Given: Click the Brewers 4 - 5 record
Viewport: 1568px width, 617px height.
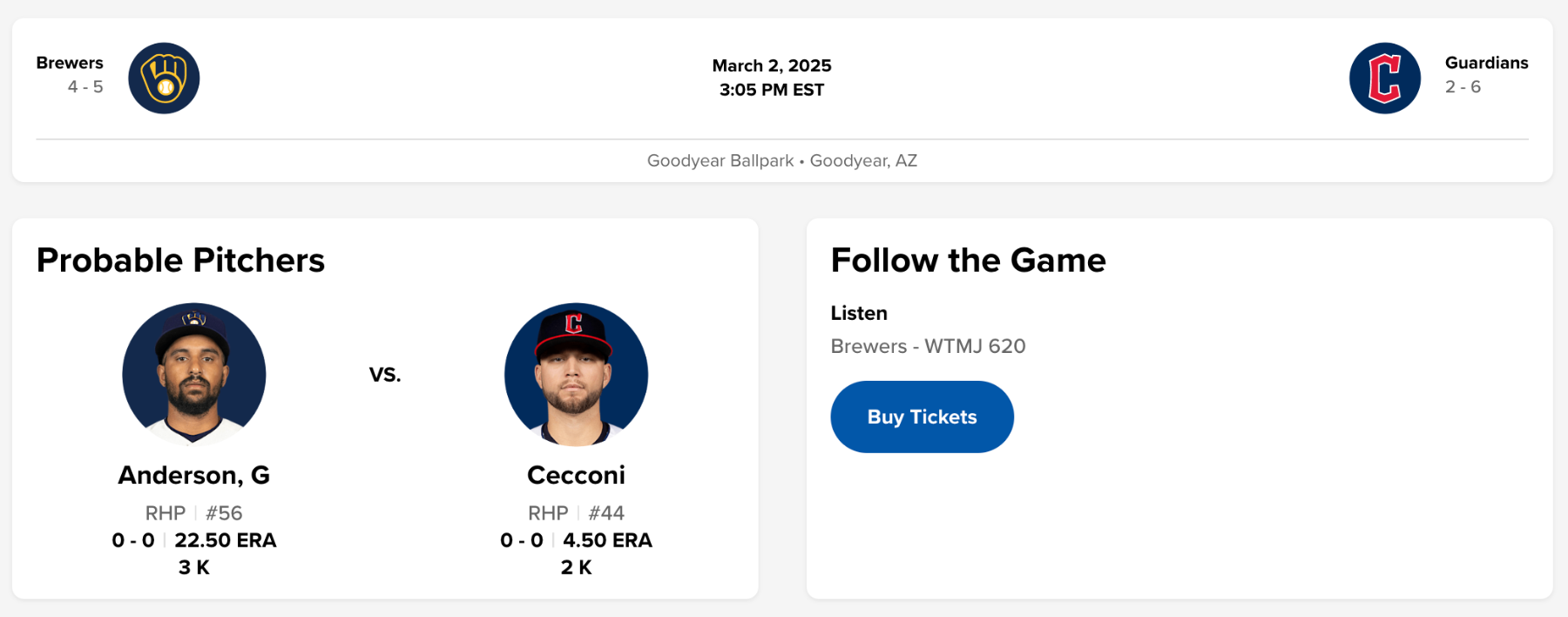Looking at the screenshot, I should tap(85, 87).
